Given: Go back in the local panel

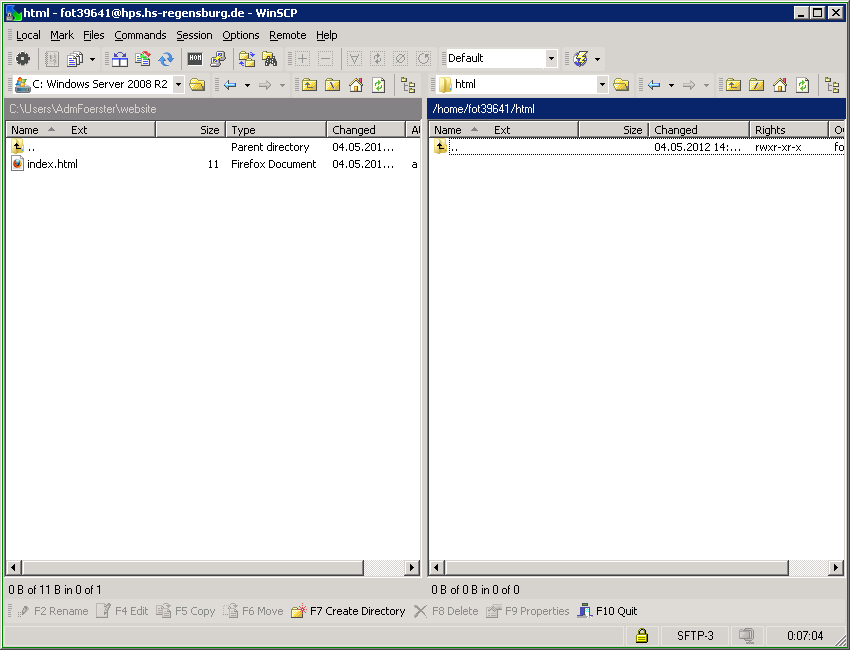Looking at the screenshot, I should pos(230,85).
